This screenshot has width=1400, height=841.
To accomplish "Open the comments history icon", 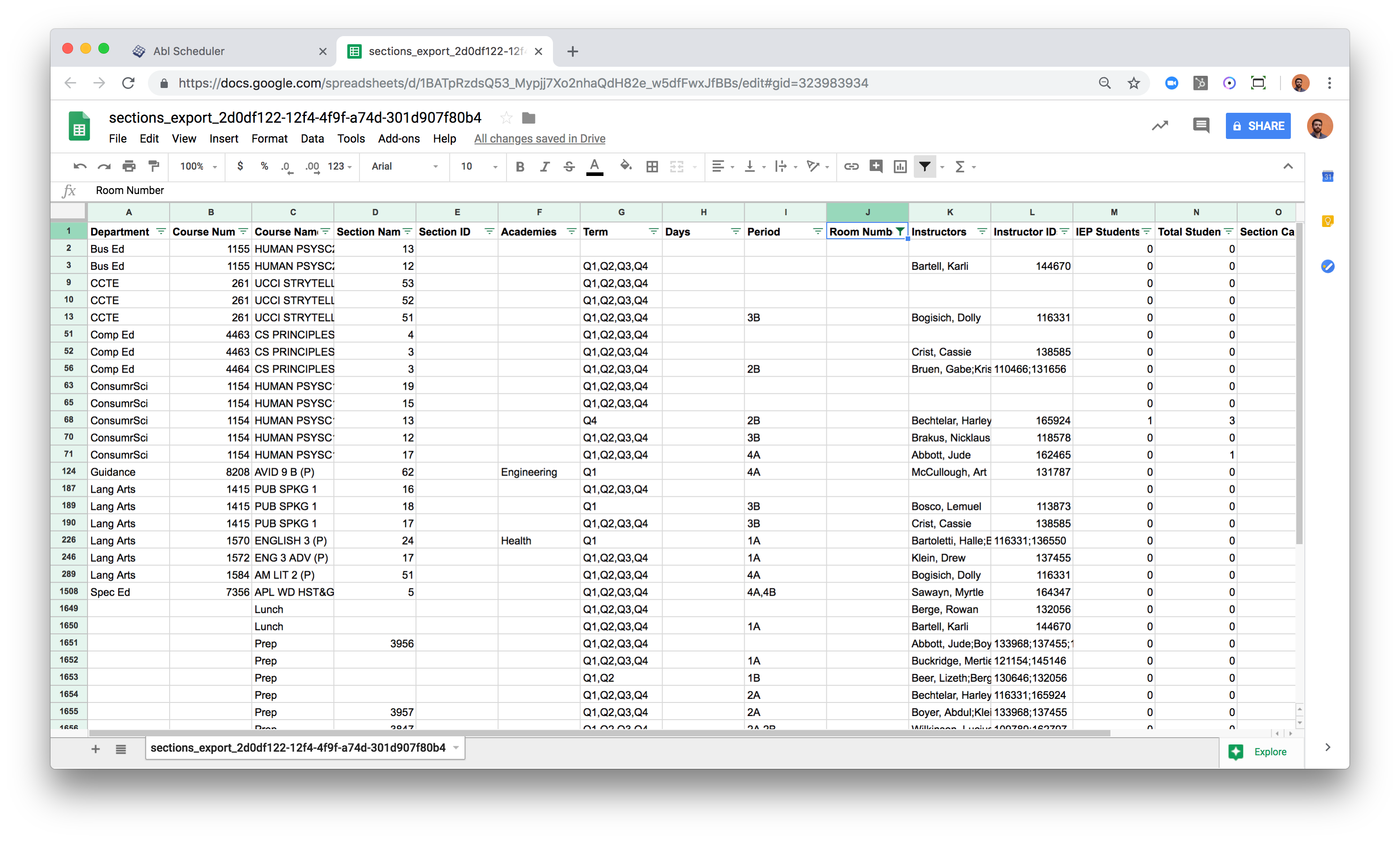I will tap(1201, 125).
